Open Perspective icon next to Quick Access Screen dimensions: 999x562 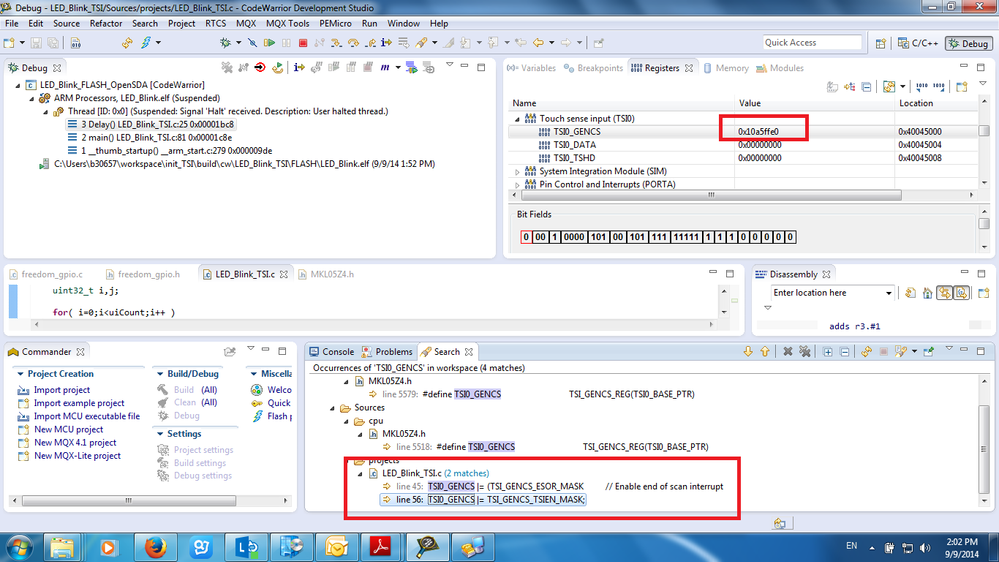coord(880,43)
